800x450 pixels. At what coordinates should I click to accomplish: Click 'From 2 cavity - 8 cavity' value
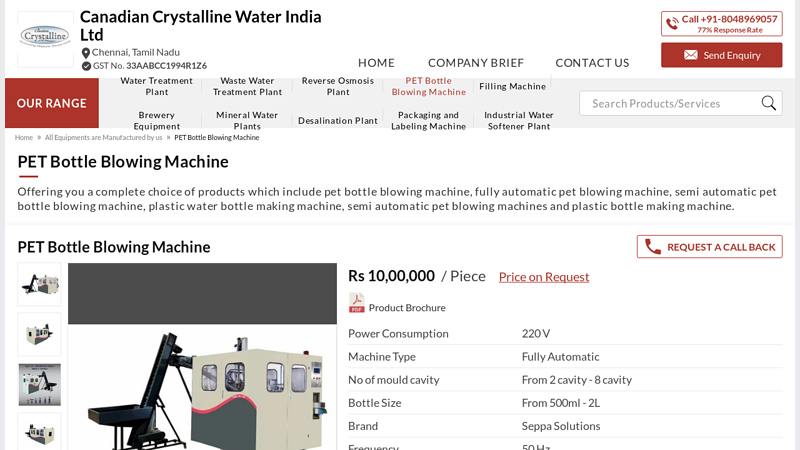(x=577, y=380)
